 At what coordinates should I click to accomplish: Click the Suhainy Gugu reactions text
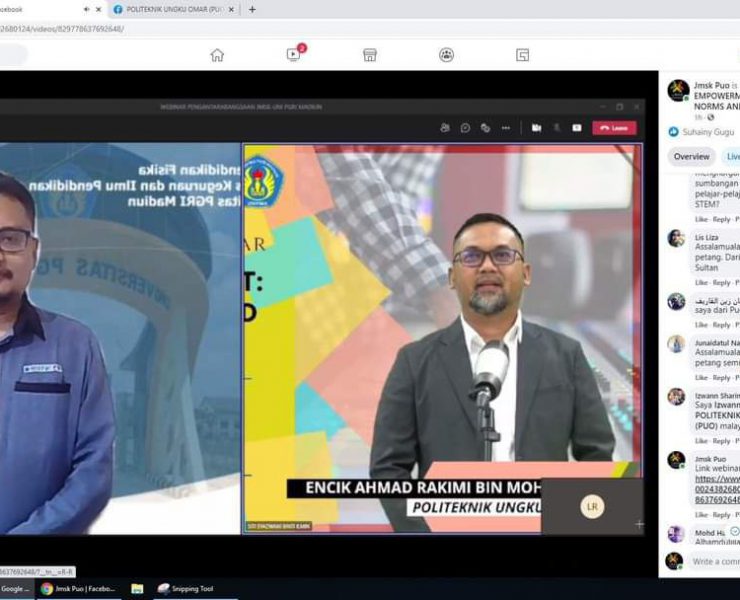click(x=708, y=132)
